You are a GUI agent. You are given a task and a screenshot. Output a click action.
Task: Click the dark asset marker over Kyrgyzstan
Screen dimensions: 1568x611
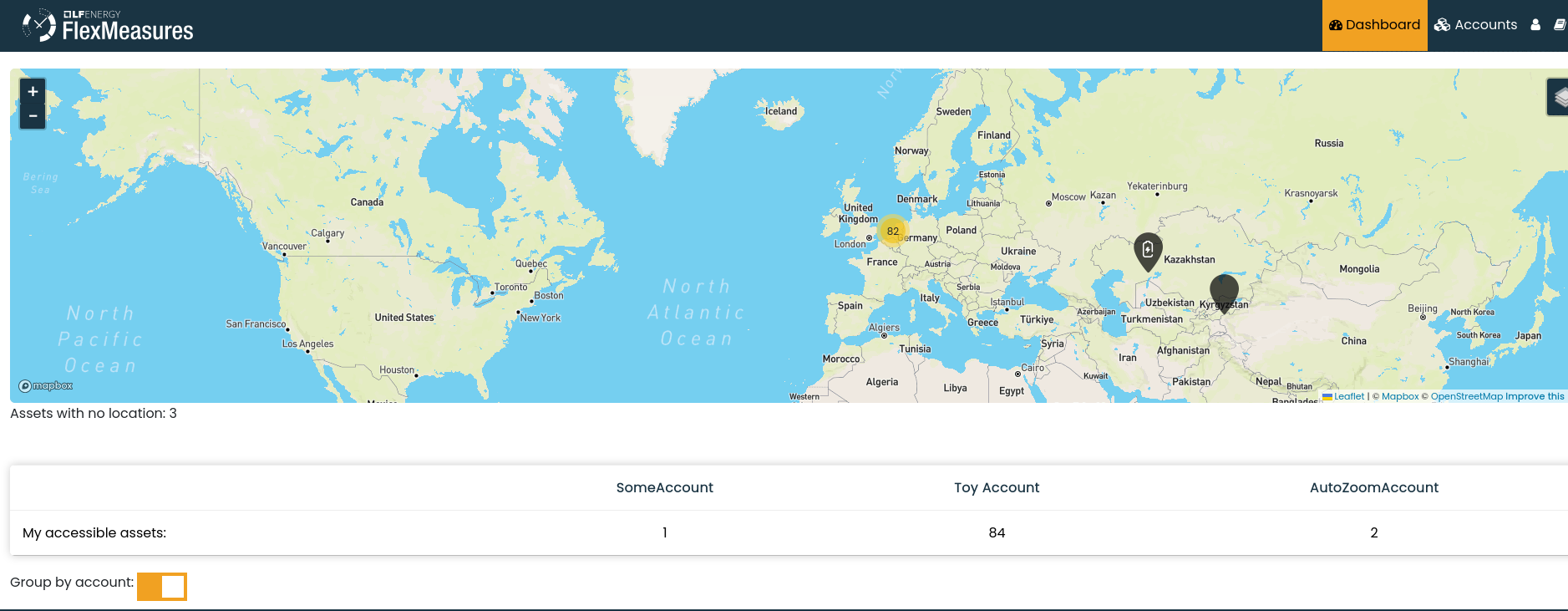coord(1224,291)
